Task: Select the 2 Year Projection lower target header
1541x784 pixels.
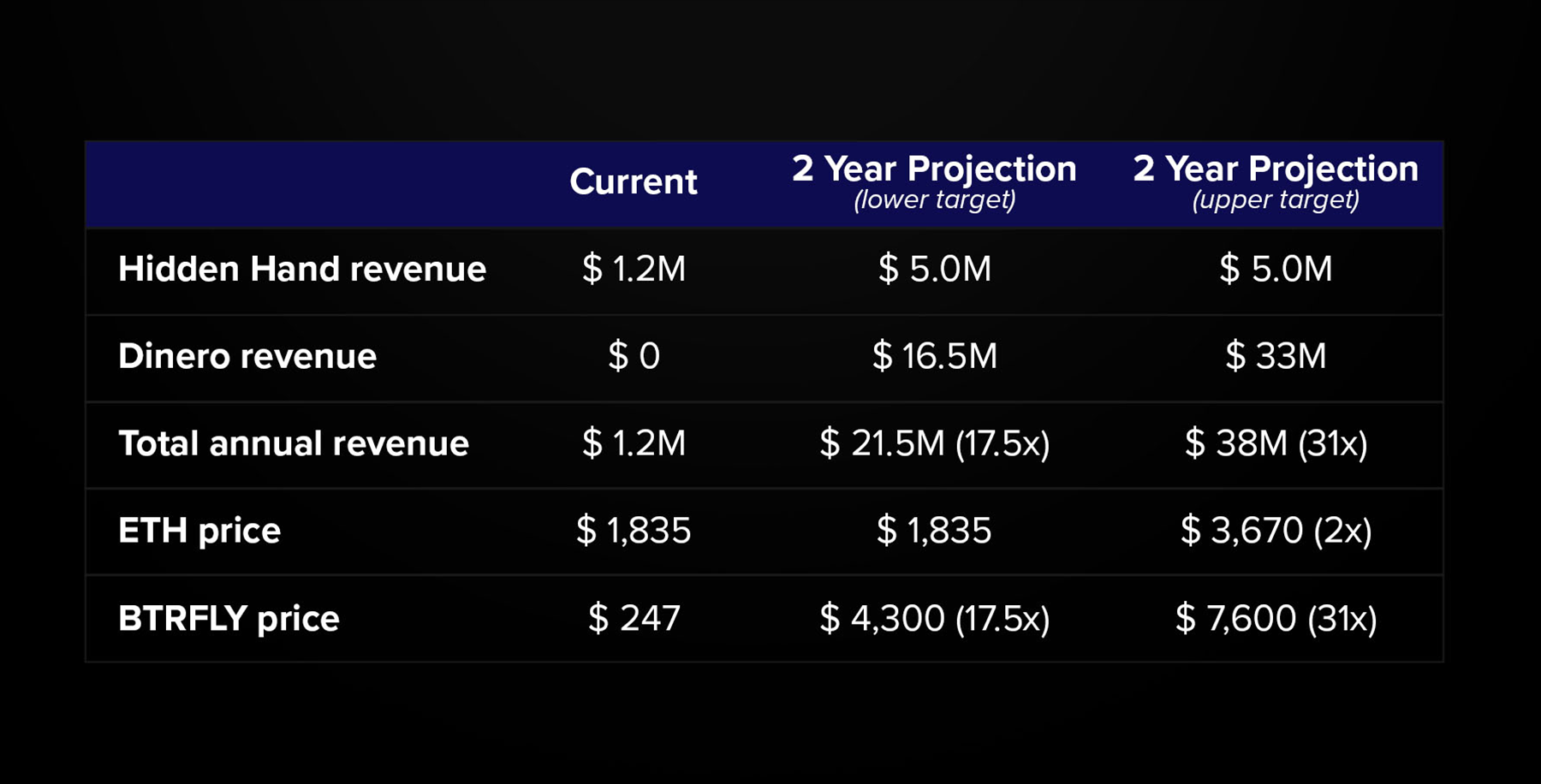Action: tap(934, 181)
